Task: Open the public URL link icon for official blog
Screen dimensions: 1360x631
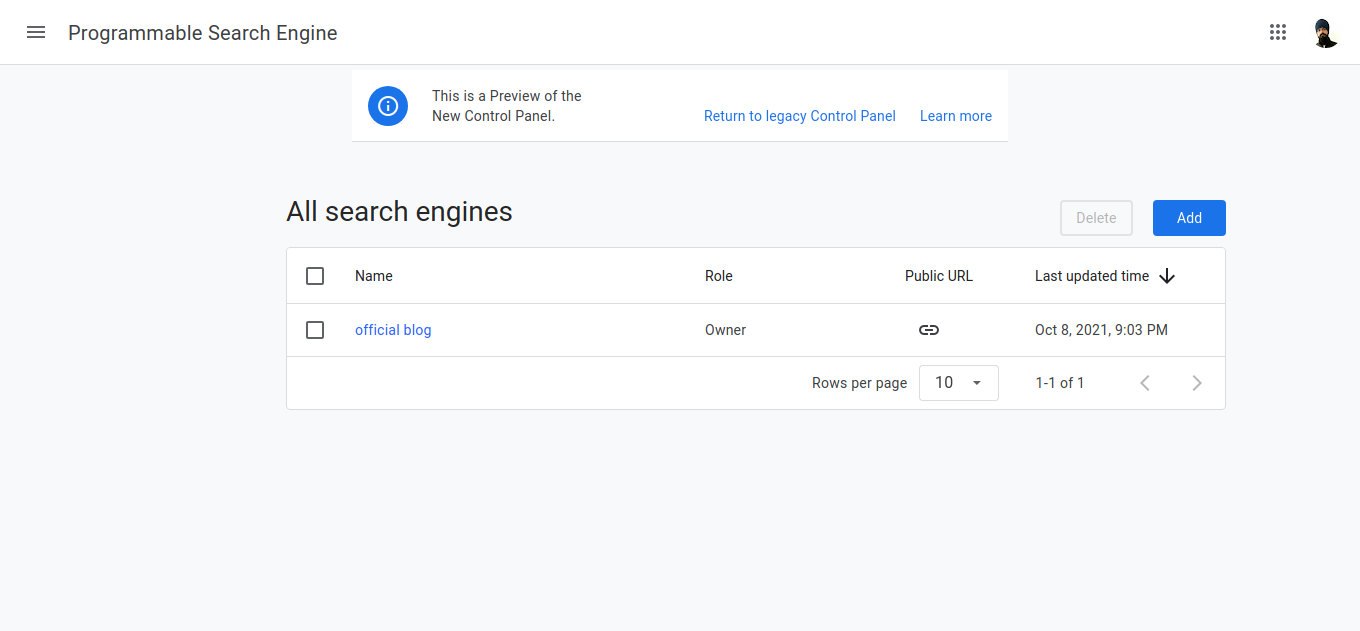Action: [x=928, y=329]
